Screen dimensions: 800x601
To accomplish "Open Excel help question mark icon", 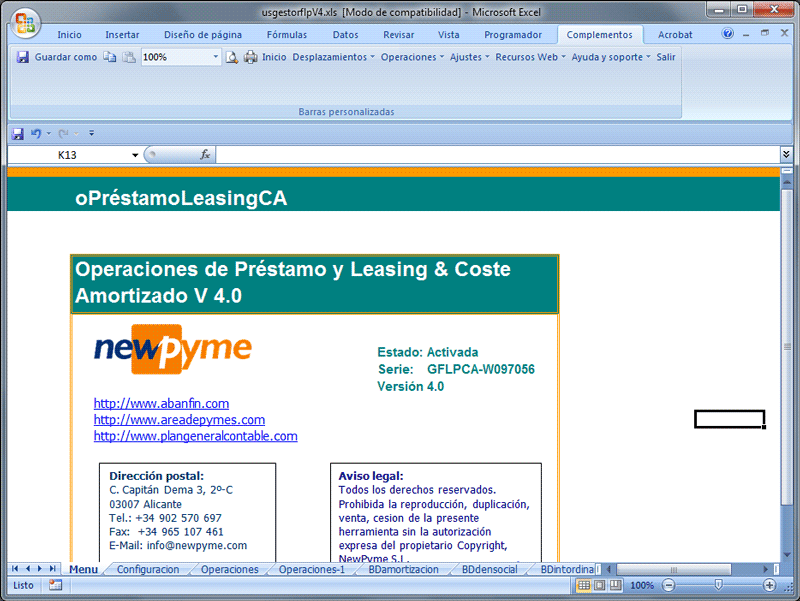I will point(728,34).
